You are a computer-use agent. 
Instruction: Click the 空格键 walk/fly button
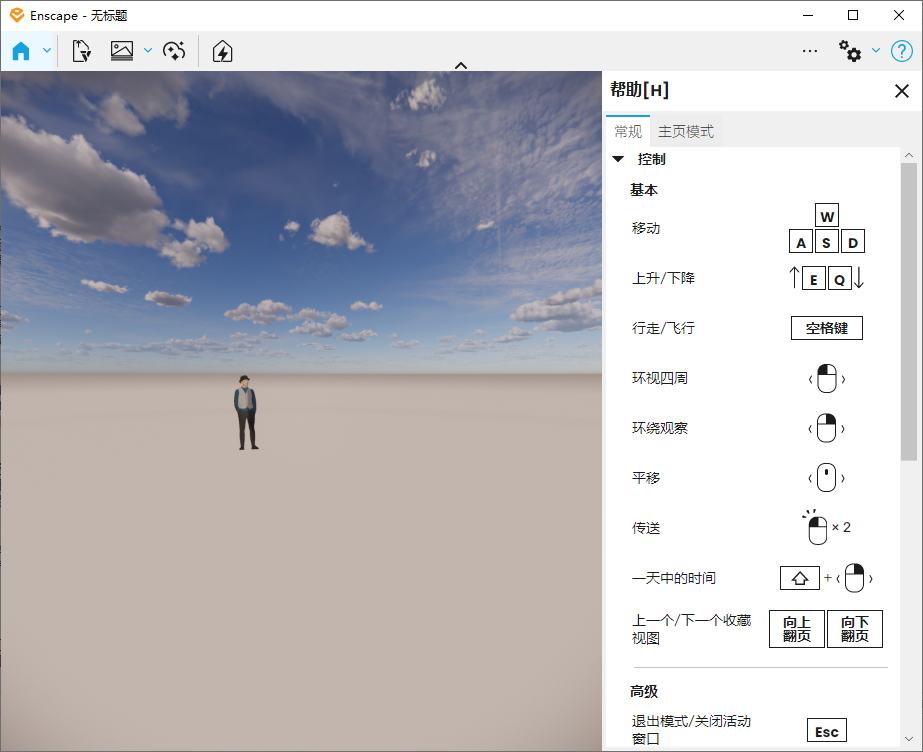pyautogui.click(x=826, y=328)
